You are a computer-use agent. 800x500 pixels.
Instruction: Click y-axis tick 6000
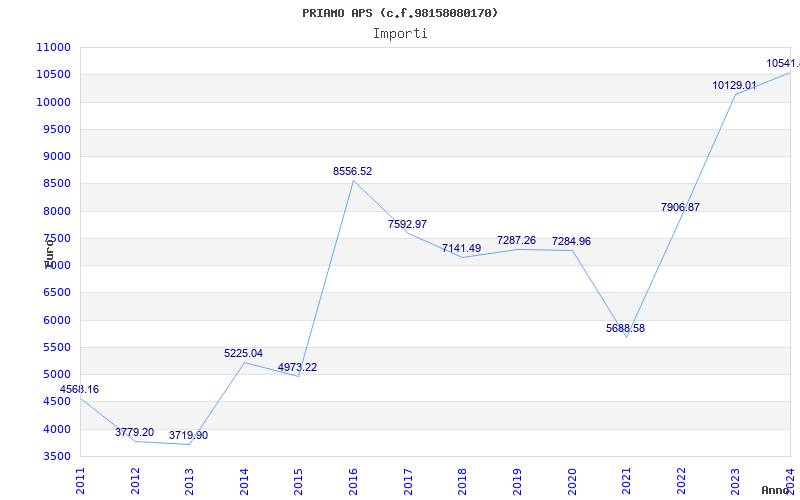tap(56, 320)
